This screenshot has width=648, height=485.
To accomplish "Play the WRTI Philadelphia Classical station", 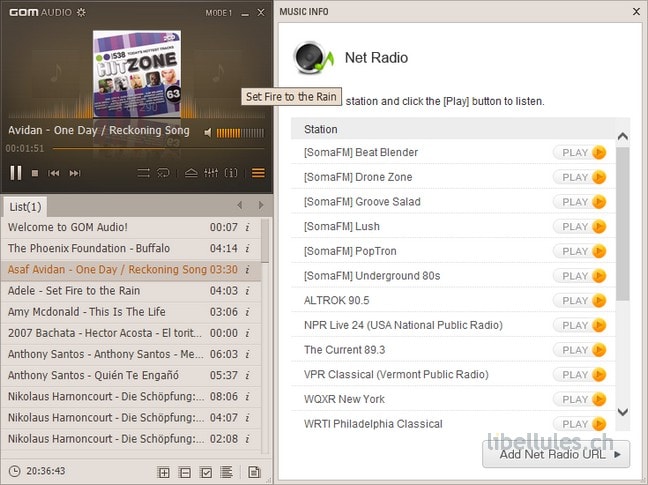I will [580, 424].
